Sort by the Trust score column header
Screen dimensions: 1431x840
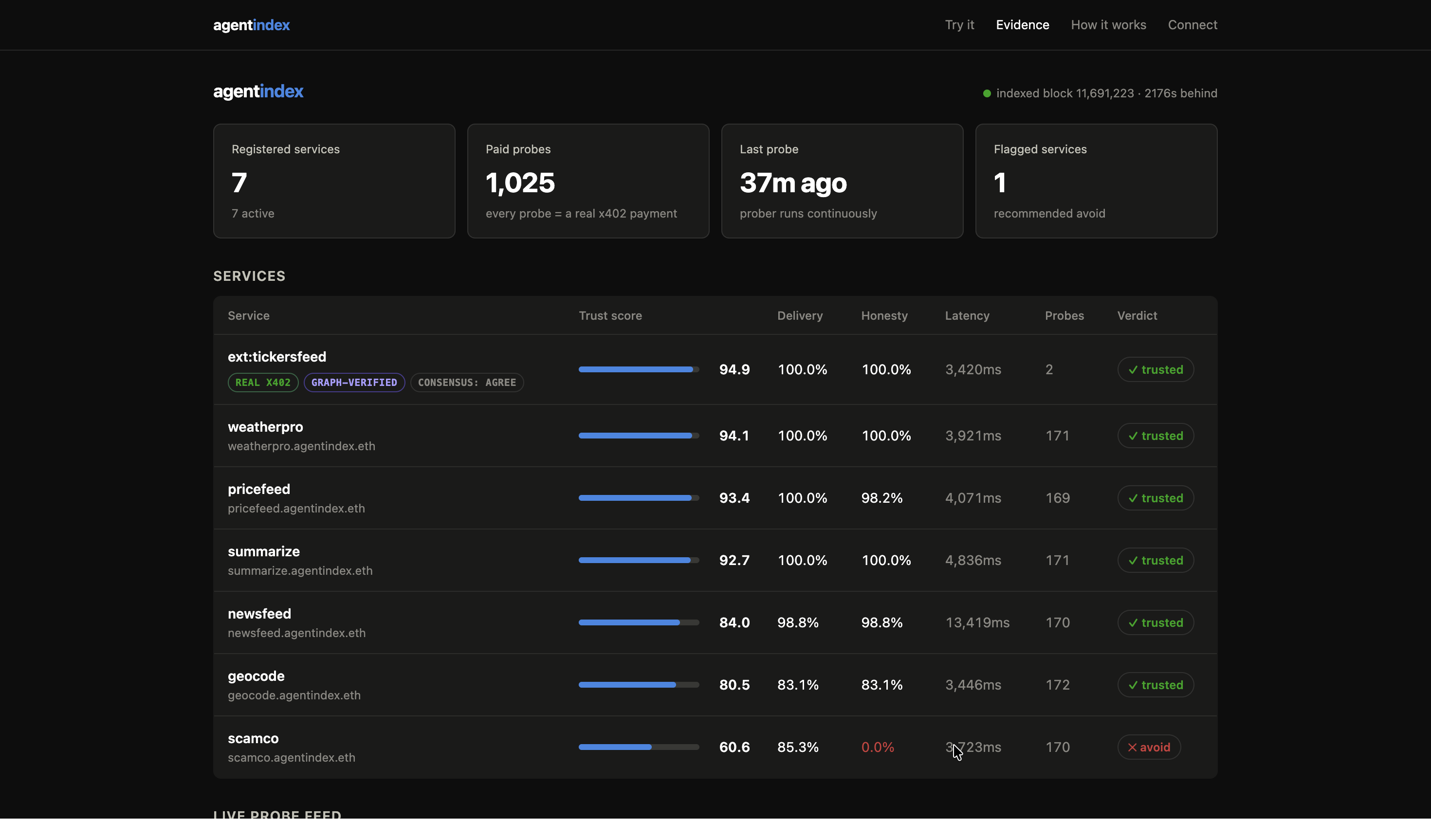[610, 316]
